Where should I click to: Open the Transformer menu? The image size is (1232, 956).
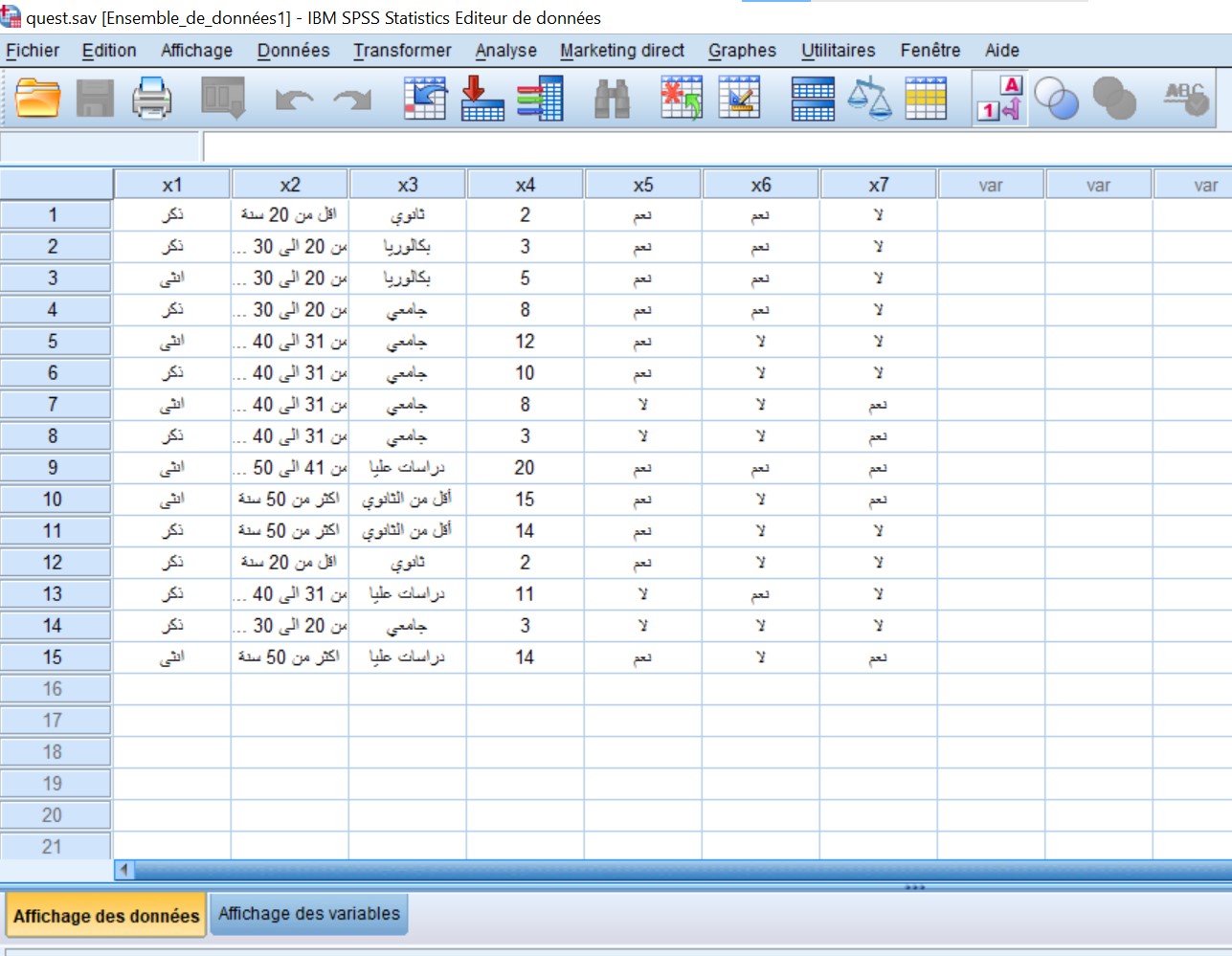[402, 51]
